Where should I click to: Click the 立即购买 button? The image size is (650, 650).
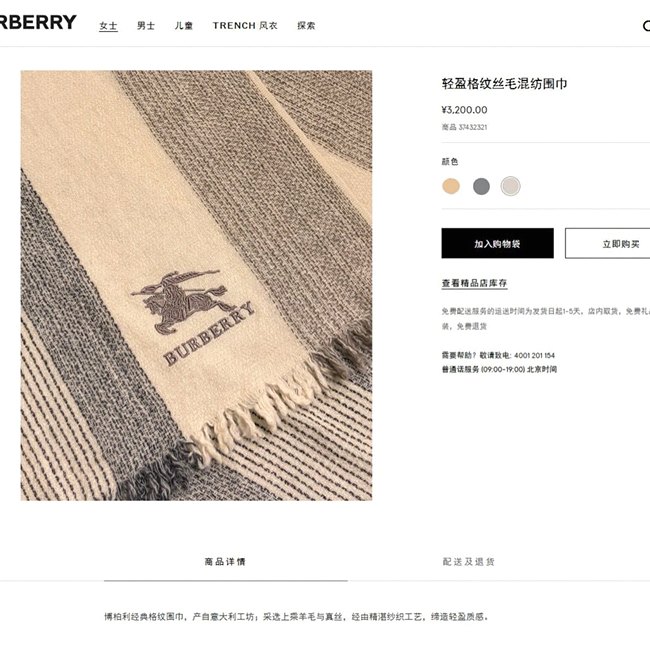pos(608,243)
